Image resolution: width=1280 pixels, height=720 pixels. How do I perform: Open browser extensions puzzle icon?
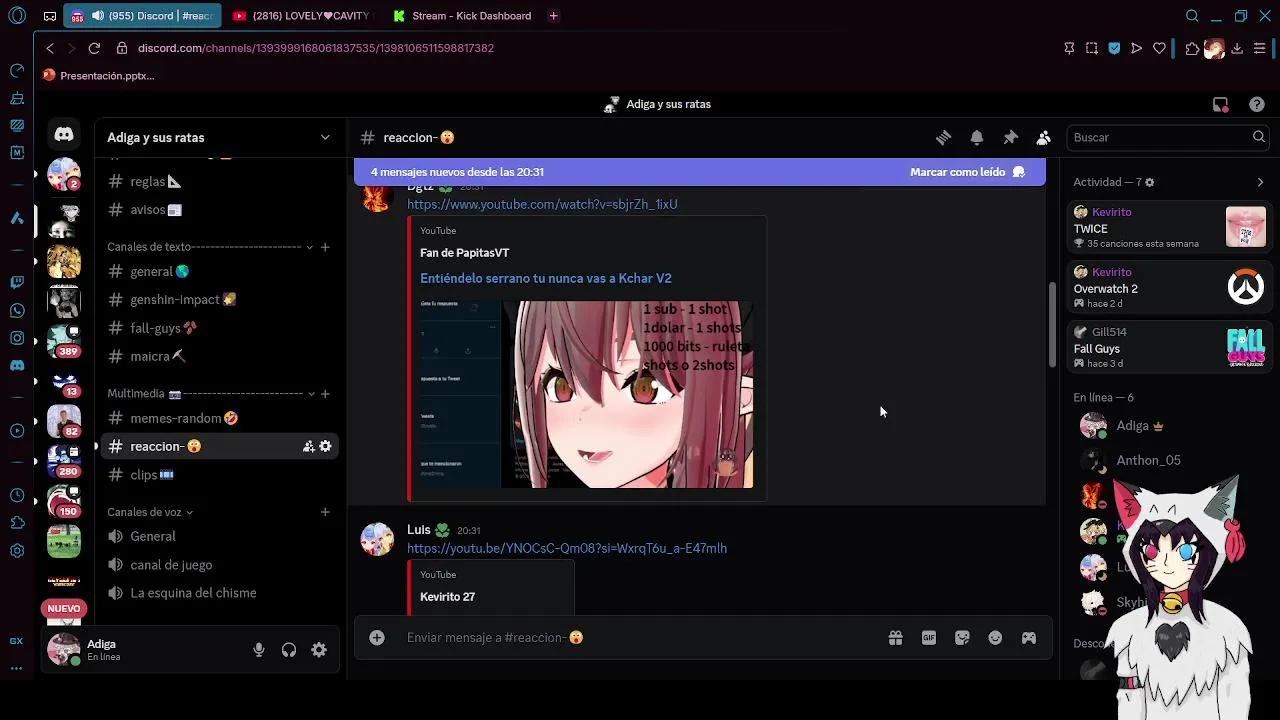pos(1192,48)
